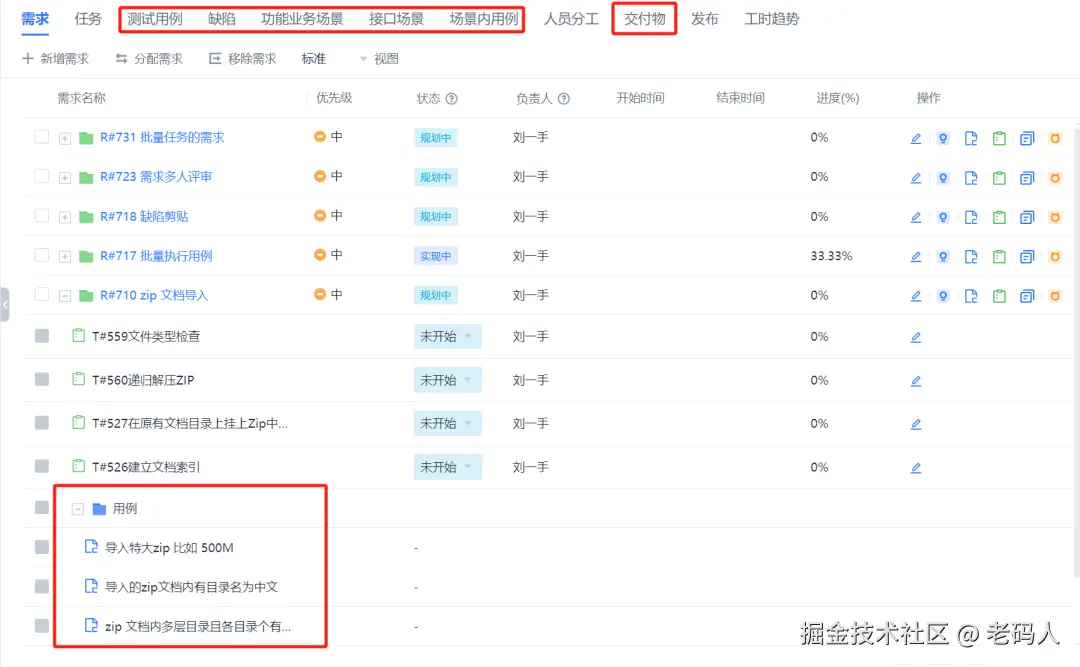This screenshot has width=1080, height=667.
Task: Open the status dropdown for T#527
Action: pyautogui.click(x=447, y=423)
